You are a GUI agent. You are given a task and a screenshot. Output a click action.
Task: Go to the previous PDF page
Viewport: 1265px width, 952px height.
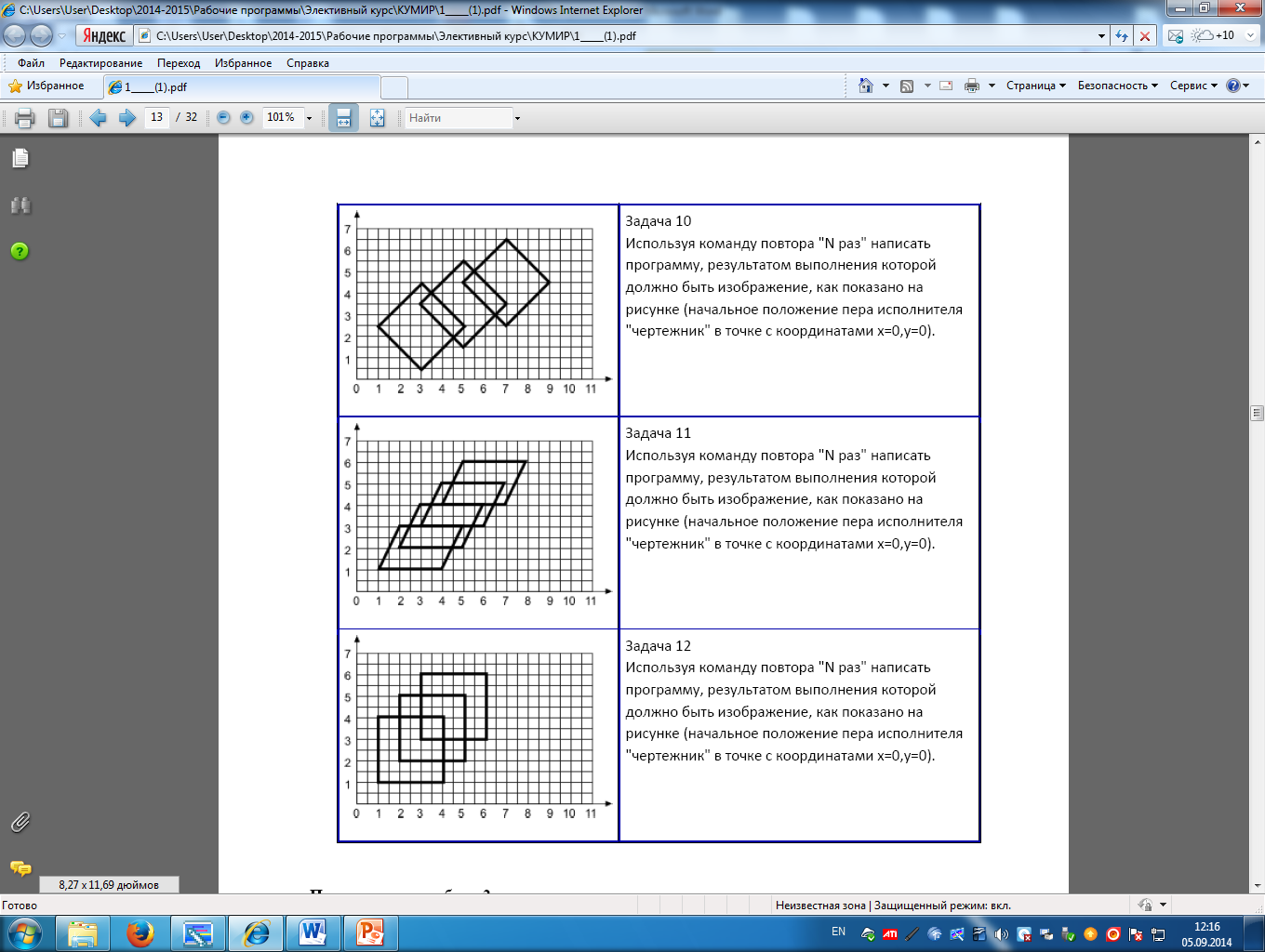pos(99,118)
